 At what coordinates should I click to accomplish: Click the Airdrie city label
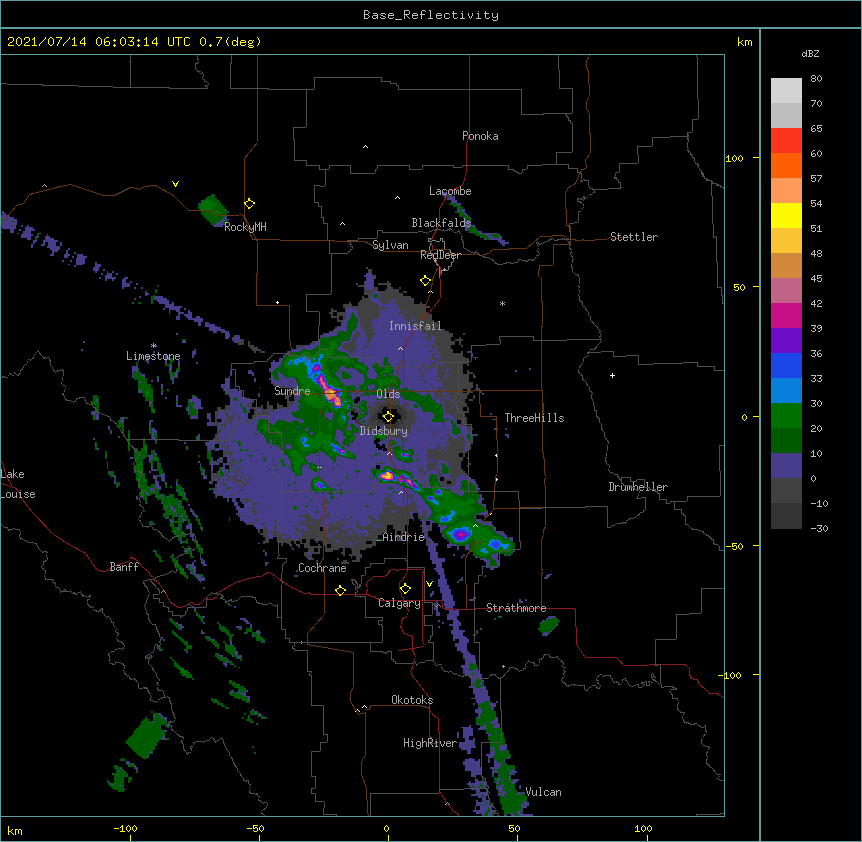tap(403, 537)
